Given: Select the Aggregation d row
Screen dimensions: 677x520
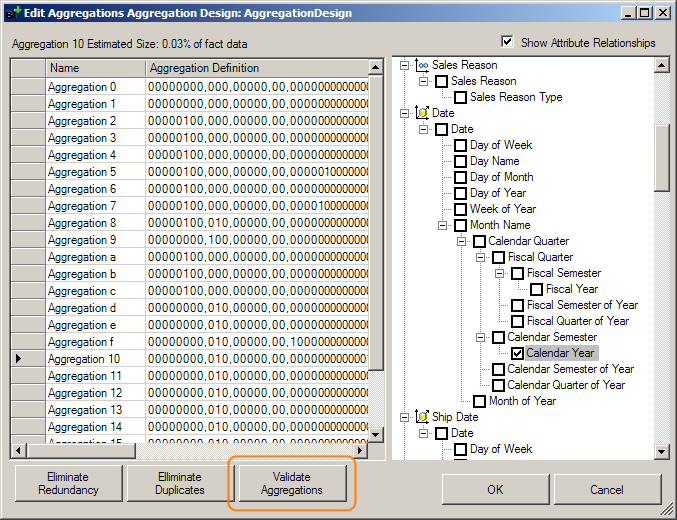Looking at the screenshot, I should pyautogui.click(x=190, y=308).
